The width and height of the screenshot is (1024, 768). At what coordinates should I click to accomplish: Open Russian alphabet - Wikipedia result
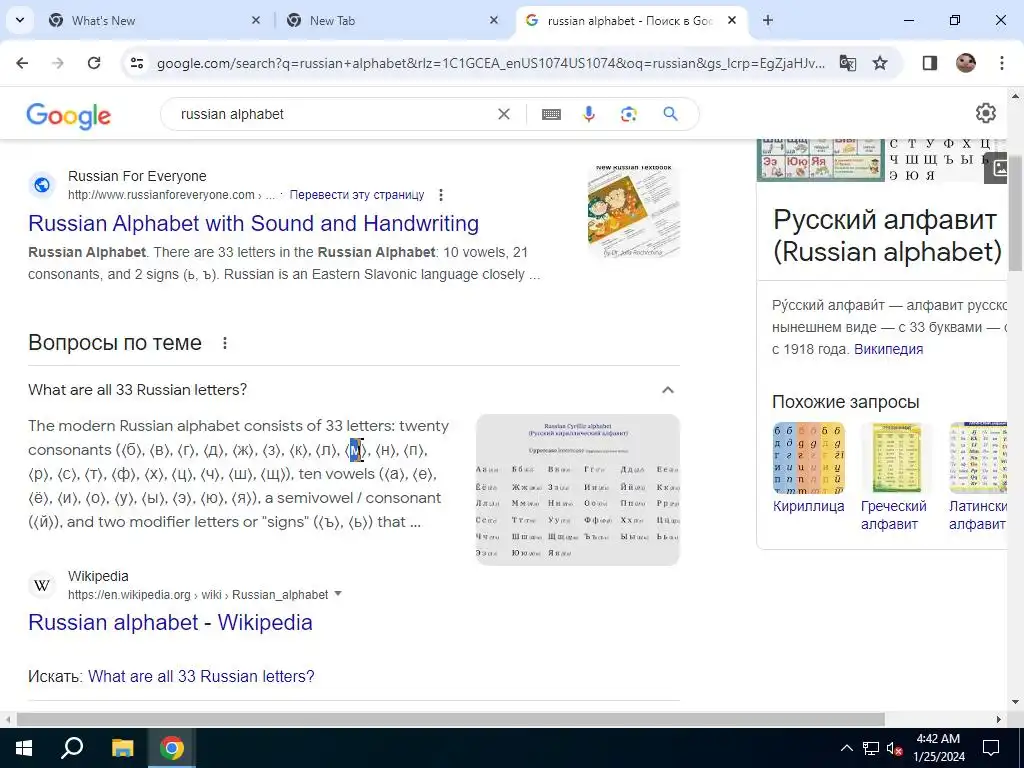(x=170, y=622)
